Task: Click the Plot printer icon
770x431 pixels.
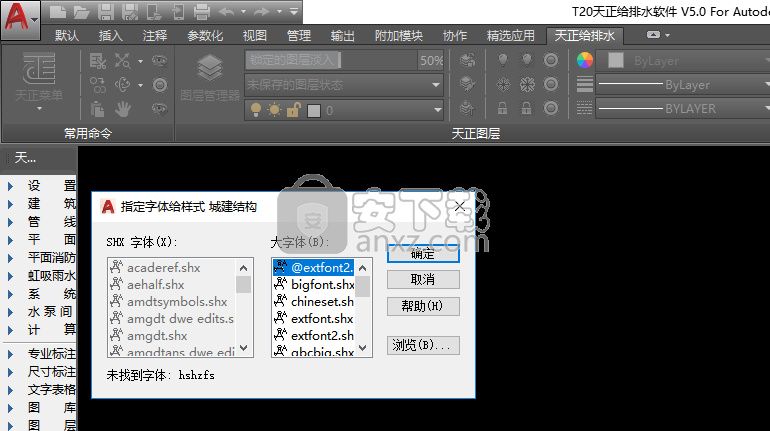Action: (x=202, y=11)
